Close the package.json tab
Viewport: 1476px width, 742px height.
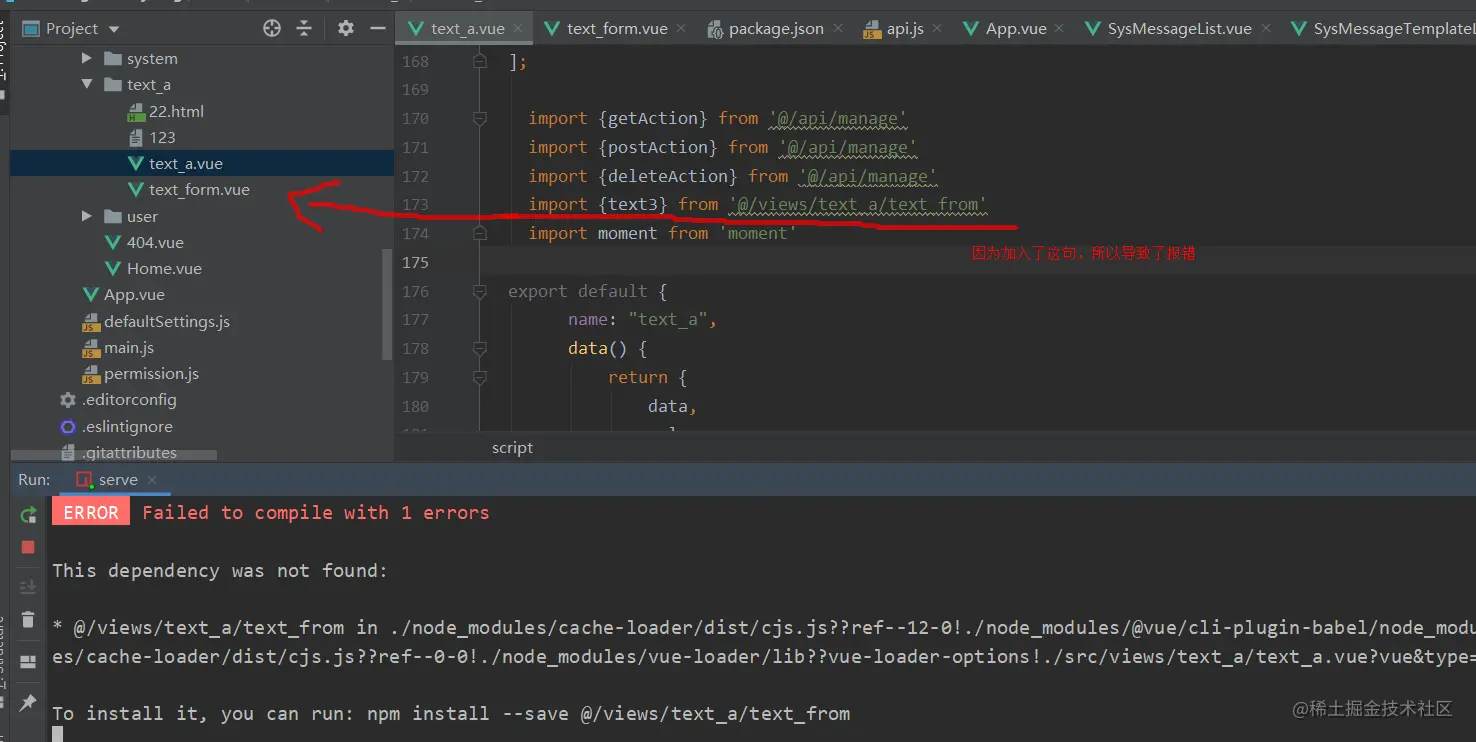[x=837, y=29]
